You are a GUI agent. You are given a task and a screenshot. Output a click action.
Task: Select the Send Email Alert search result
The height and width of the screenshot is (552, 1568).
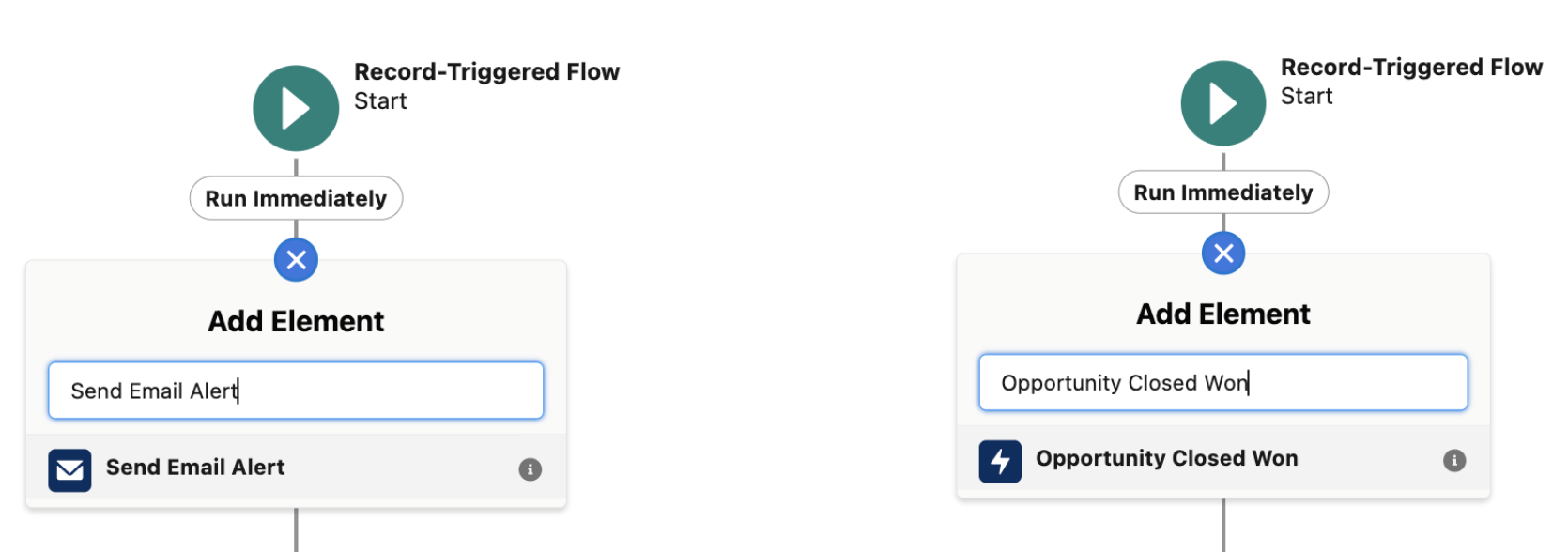194,468
